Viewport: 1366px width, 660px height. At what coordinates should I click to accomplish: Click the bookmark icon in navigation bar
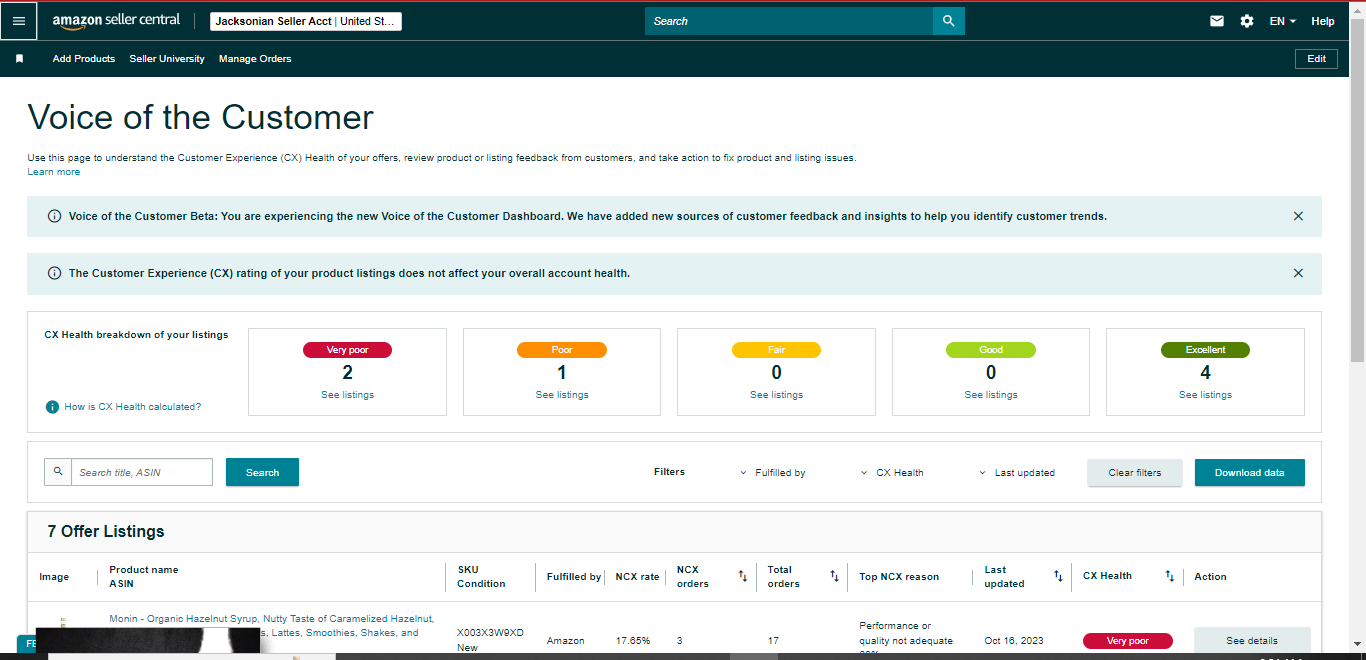pyautogui.click(x=19, y=59)
